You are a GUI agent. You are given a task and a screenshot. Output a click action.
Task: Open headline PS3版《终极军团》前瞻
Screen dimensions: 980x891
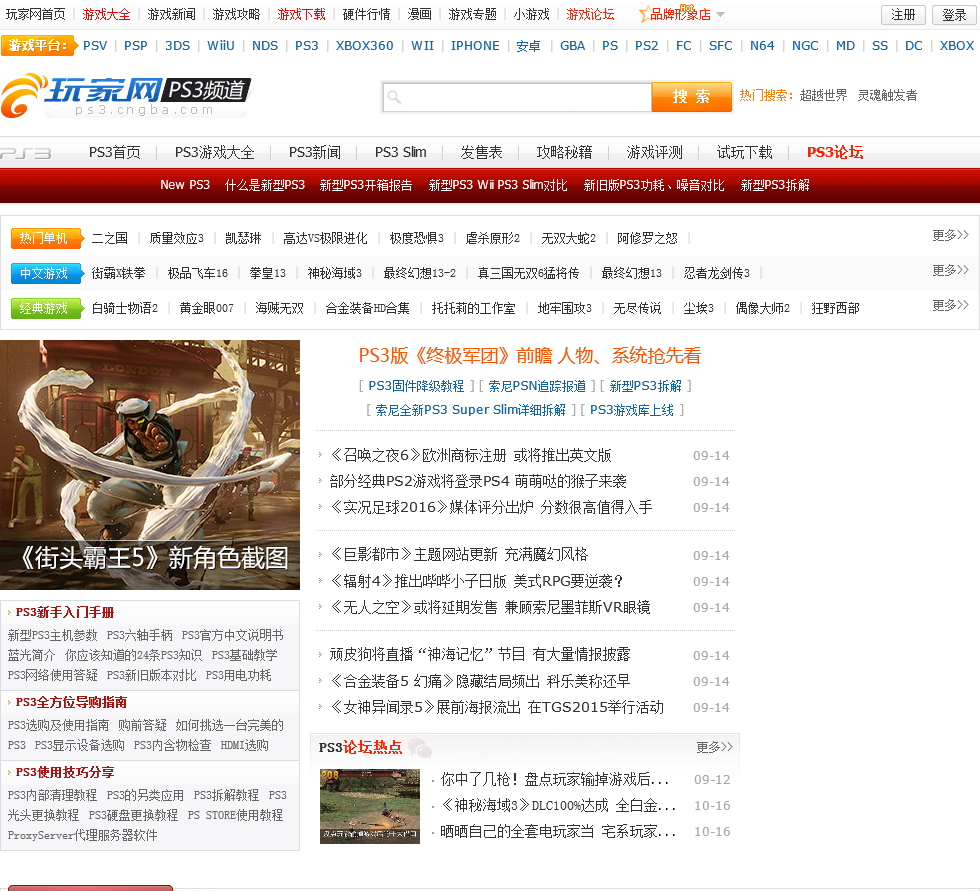[x=529, y=356]
